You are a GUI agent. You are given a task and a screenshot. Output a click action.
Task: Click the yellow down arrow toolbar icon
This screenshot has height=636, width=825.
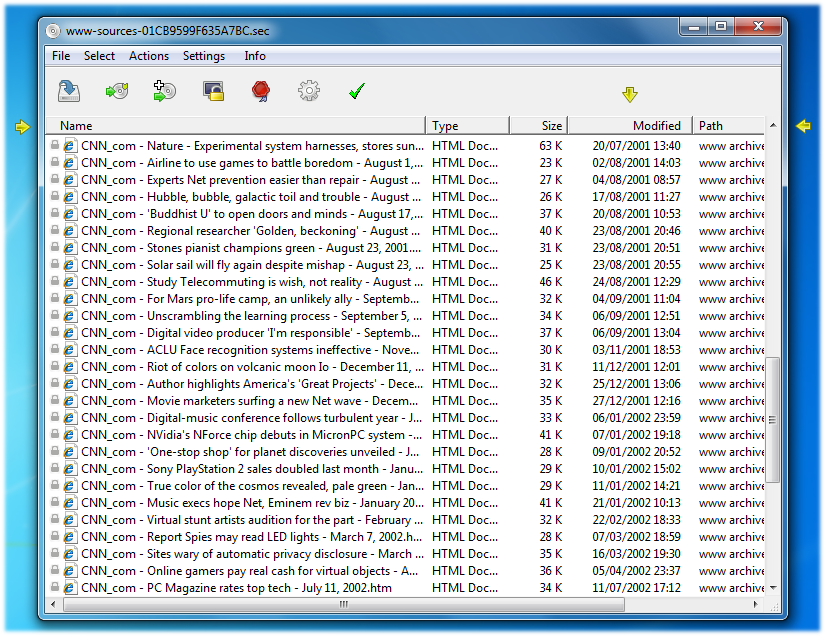(x=630, y=93)
